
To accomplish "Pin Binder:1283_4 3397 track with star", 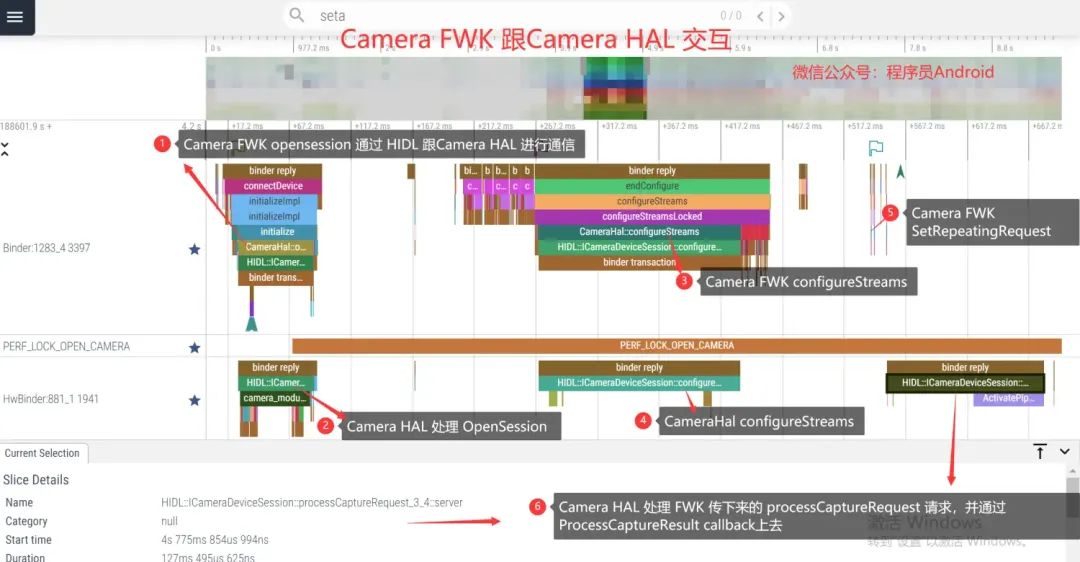I will 194,249.
